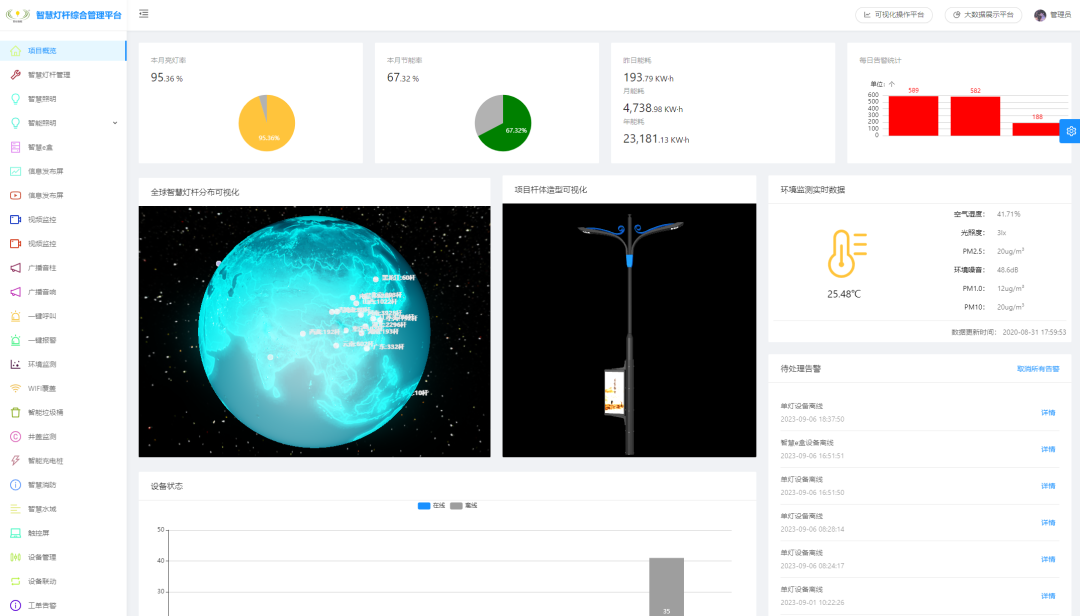Click the thermometer icon in 环境监测实时数据
Image resolution: width=1080 pixels, height=616 pixels.
tap(847, 254)
